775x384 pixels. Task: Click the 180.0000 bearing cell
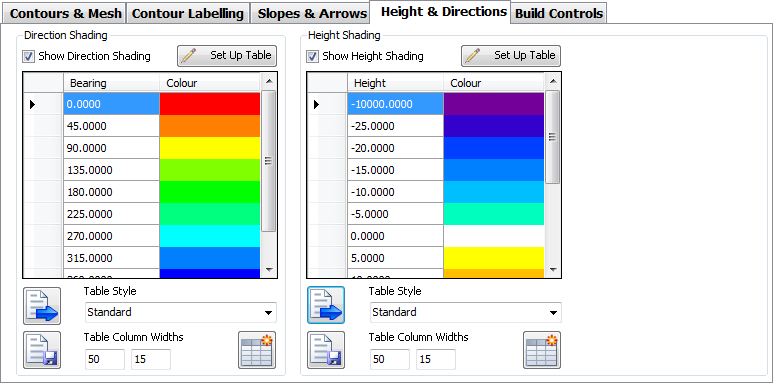(x=111, y=192)
